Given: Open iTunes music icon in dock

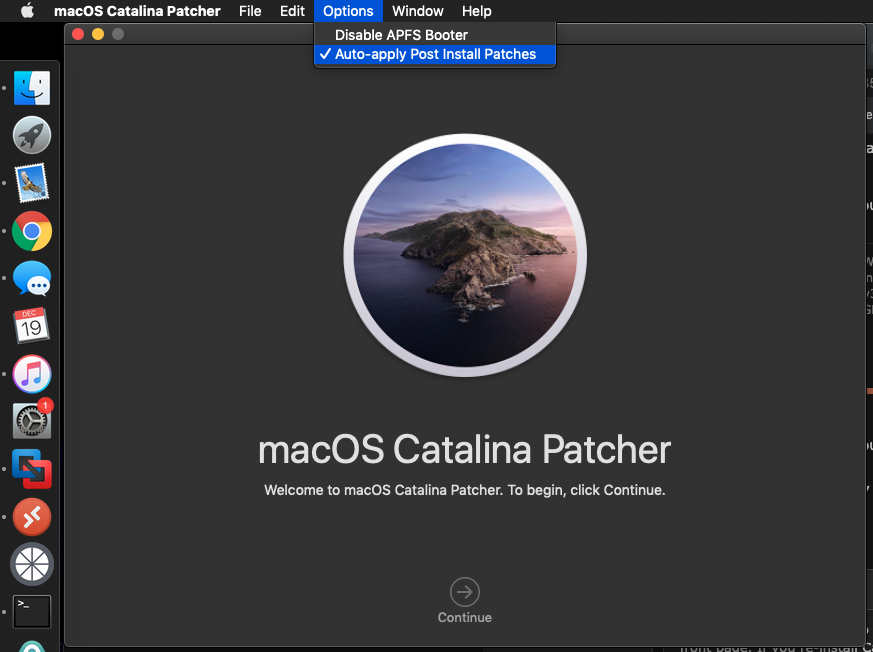Looking at the screenshot, I should [32, 374].
